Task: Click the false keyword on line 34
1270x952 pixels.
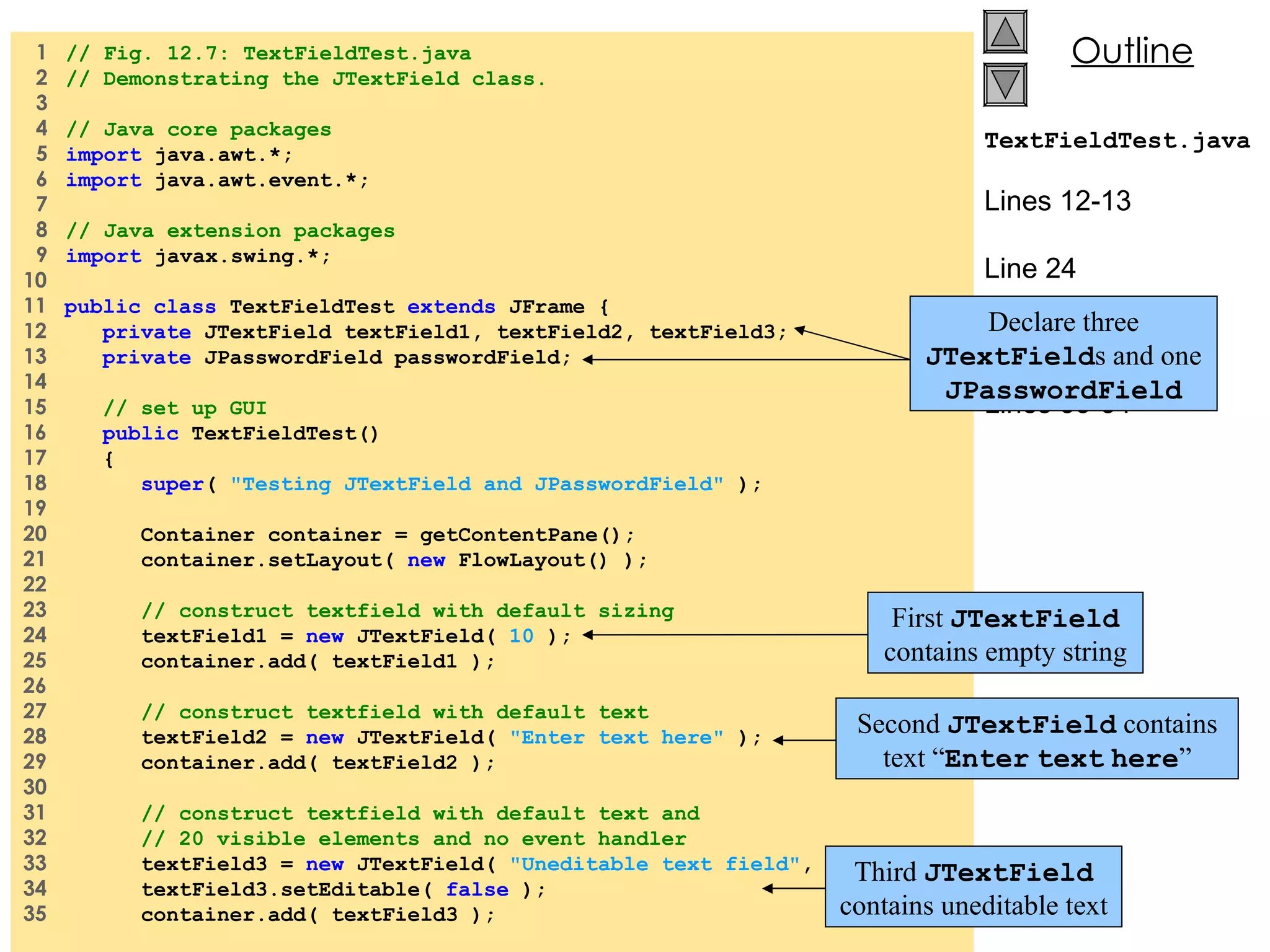Action: tap(477, 889)
